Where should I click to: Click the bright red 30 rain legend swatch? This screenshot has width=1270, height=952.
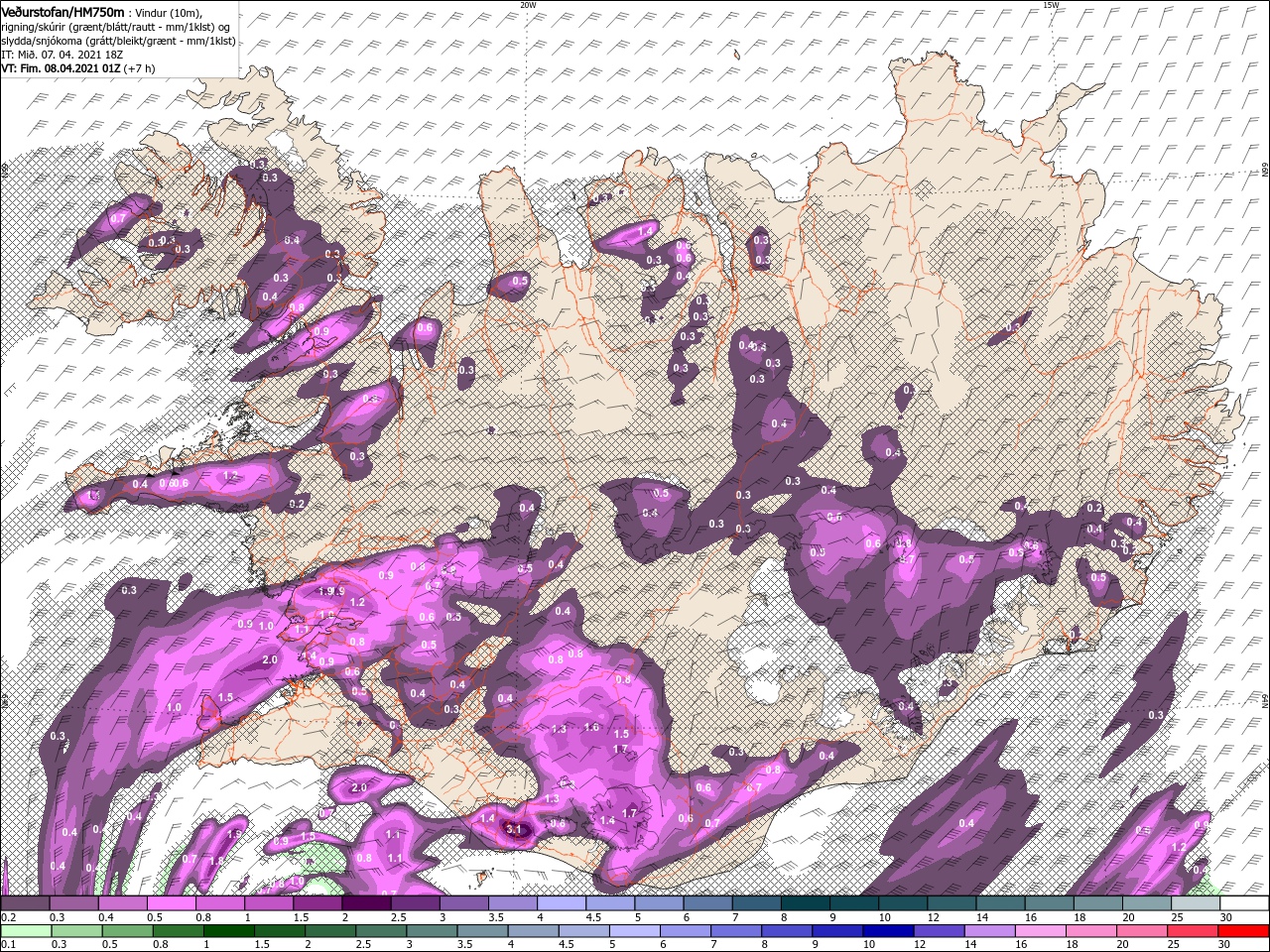pyautogui.click(x=1245, y=930)
